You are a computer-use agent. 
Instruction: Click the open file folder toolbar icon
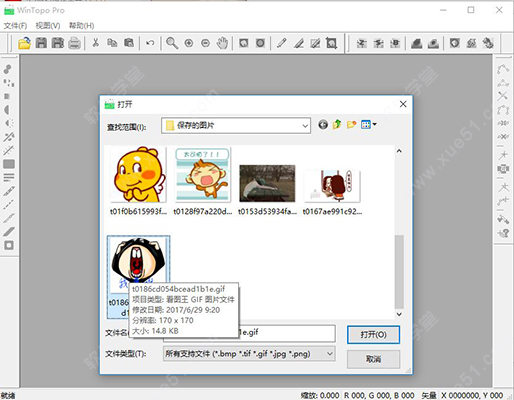(x=24, y=43)
